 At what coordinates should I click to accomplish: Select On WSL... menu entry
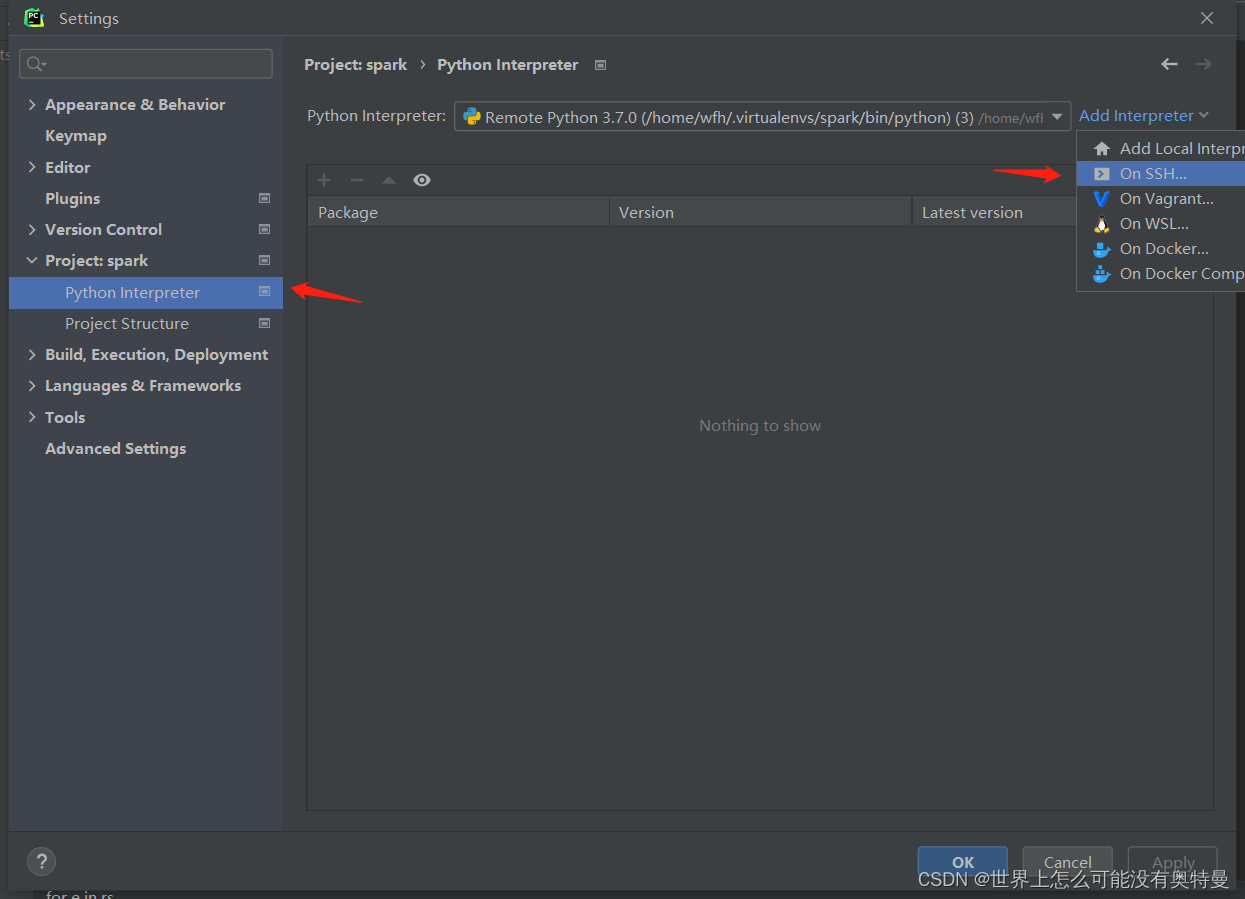tap(1161, 223)
